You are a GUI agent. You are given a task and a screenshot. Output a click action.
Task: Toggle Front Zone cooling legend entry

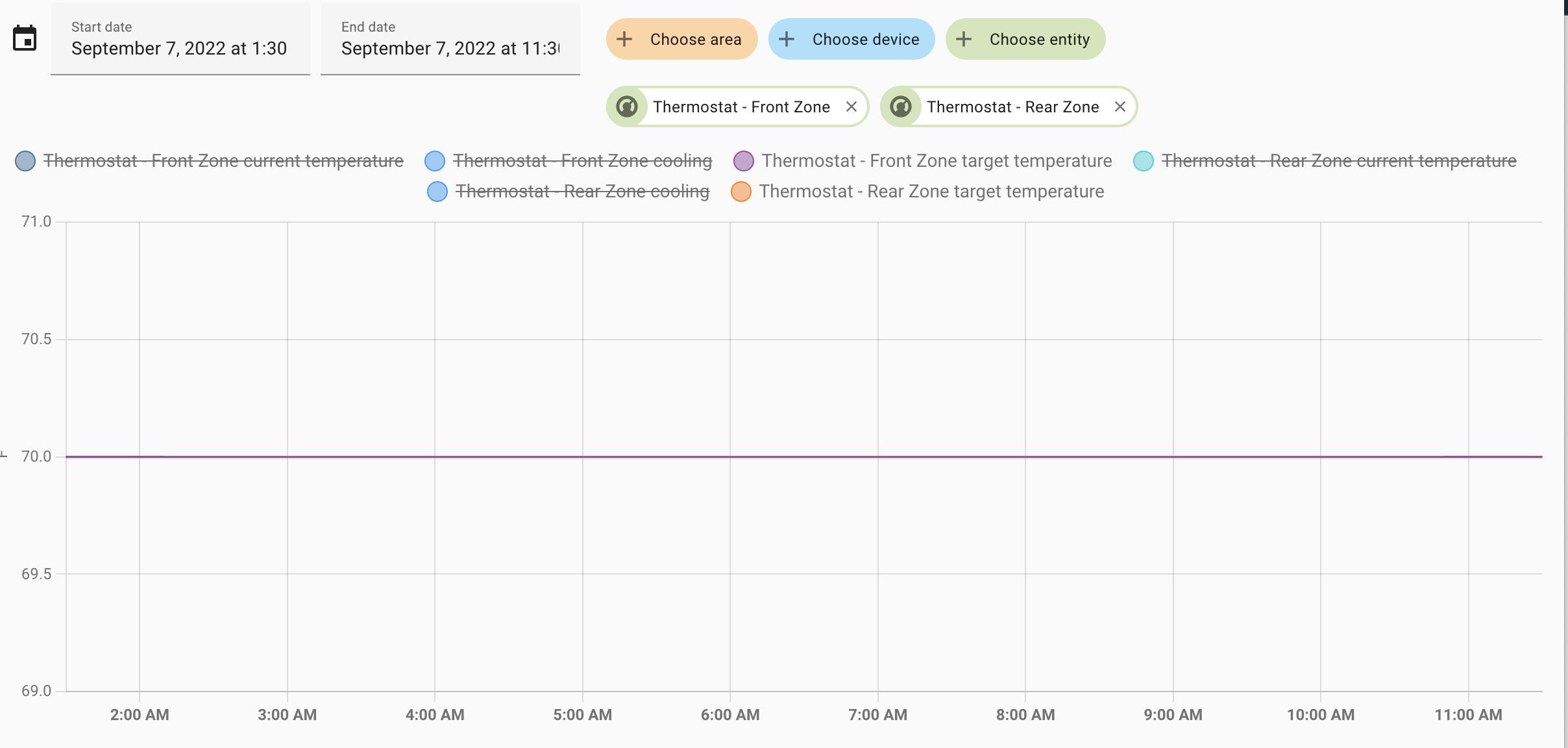[x=569, y=160]
